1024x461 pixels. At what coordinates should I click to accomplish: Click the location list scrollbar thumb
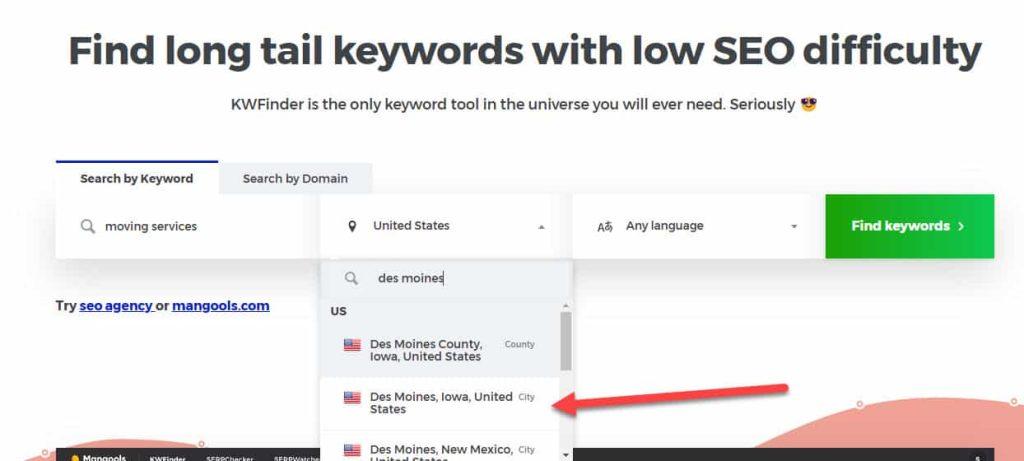pos(566,338)
